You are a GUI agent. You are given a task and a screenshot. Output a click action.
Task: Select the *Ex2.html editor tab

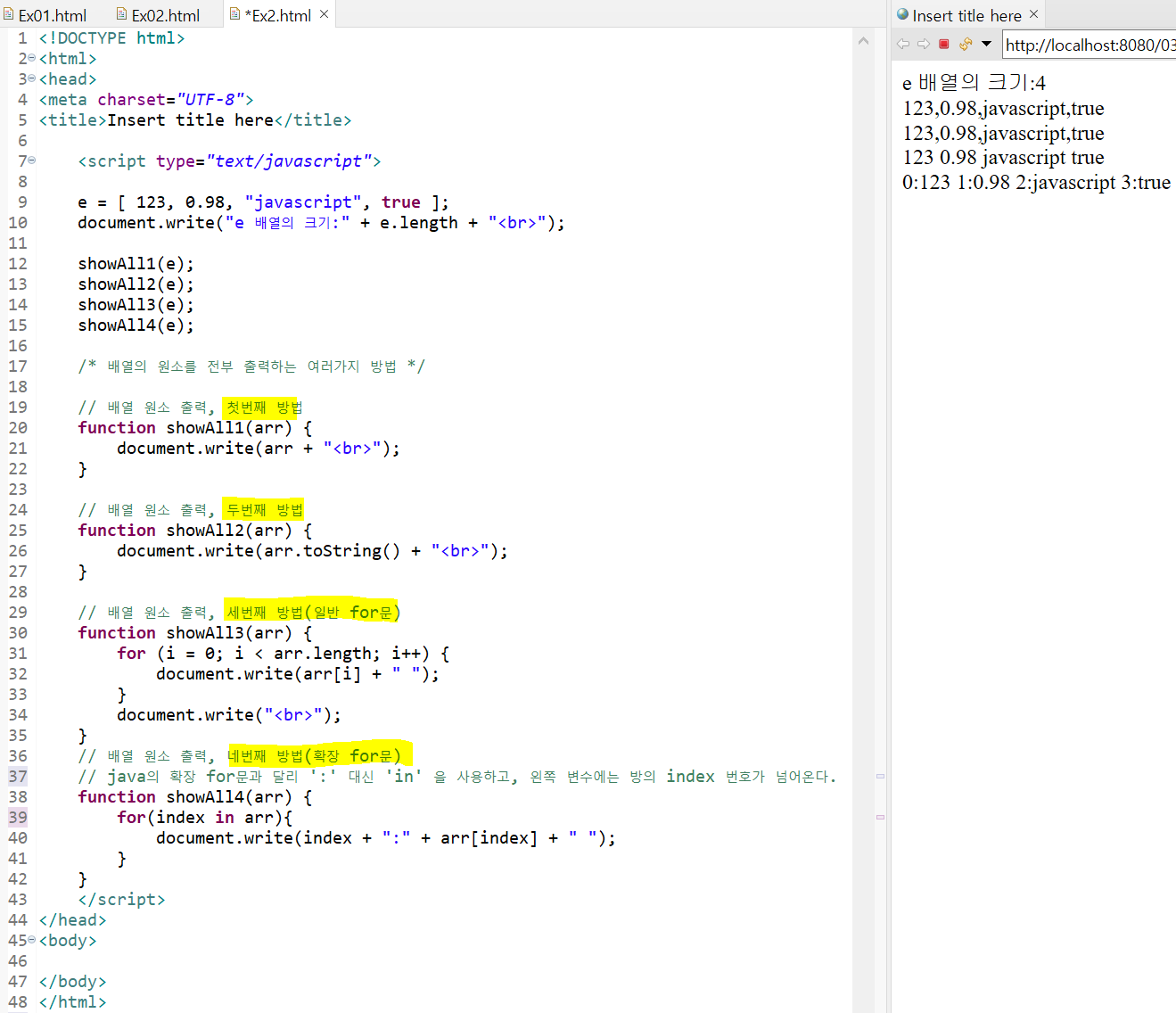pyautogui.click(x=277, y=15)
